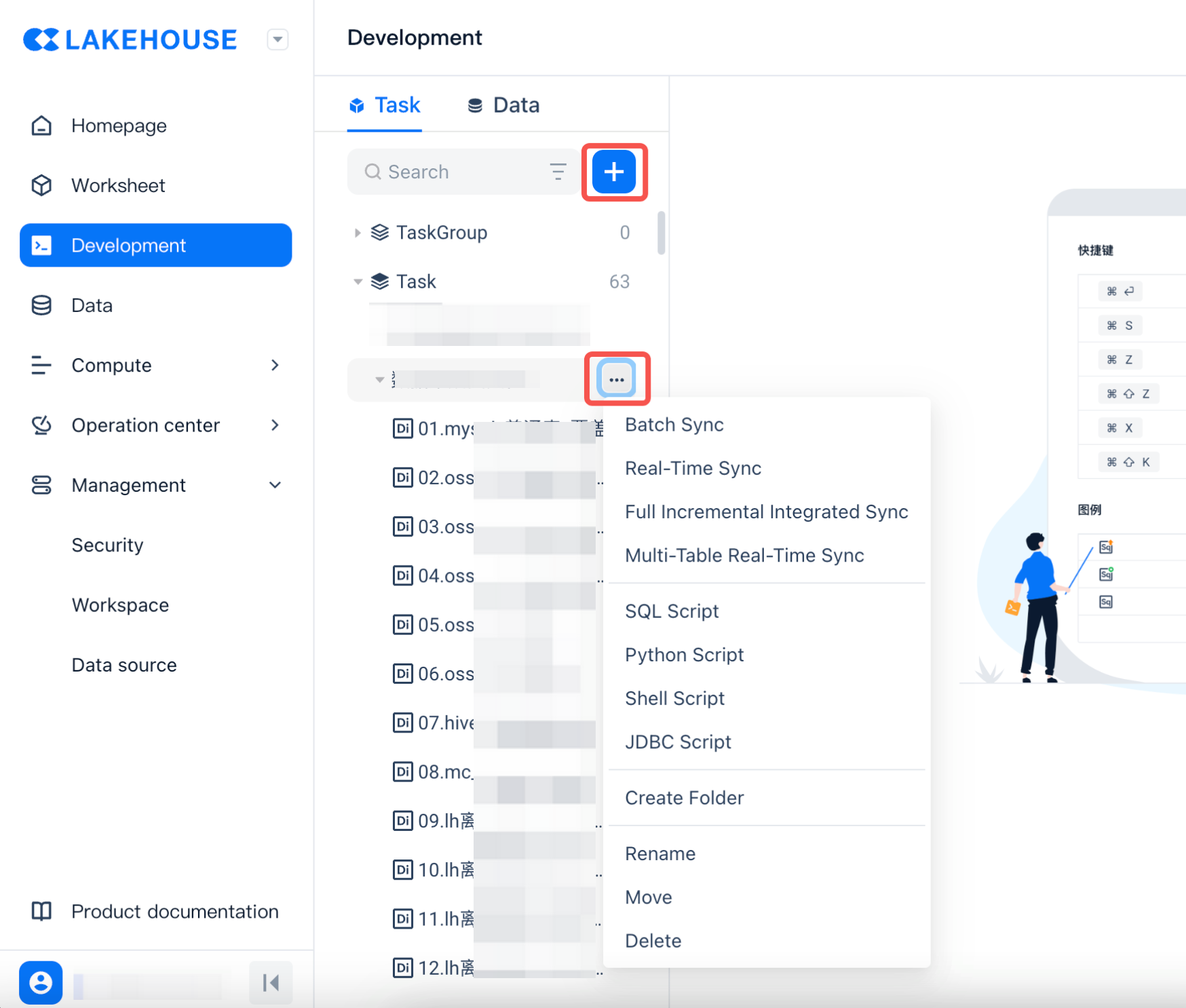
Task: Click the user avatar icon
Action: coord(41,982)
